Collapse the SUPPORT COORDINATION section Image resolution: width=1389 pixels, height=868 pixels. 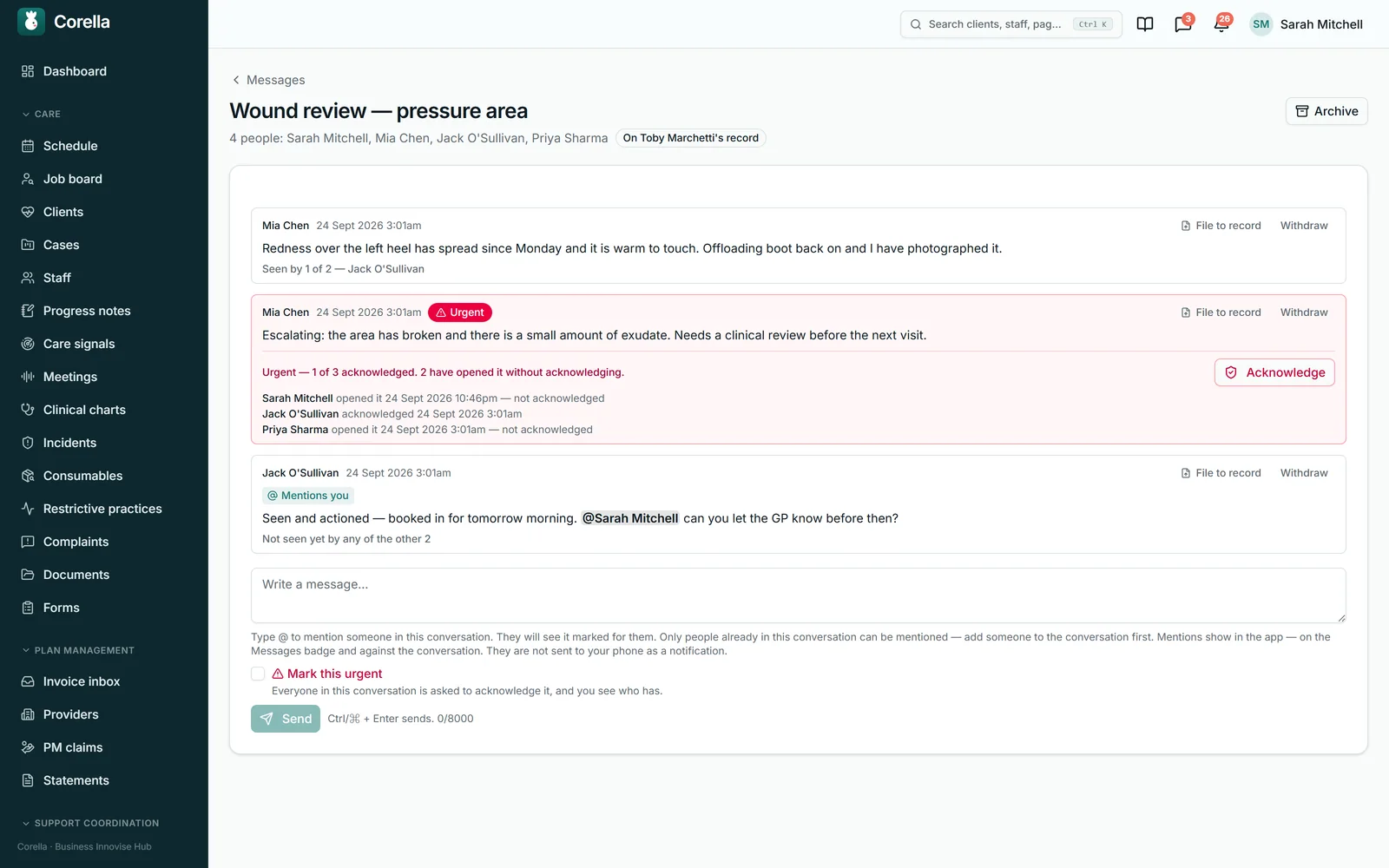click(90, 823)
